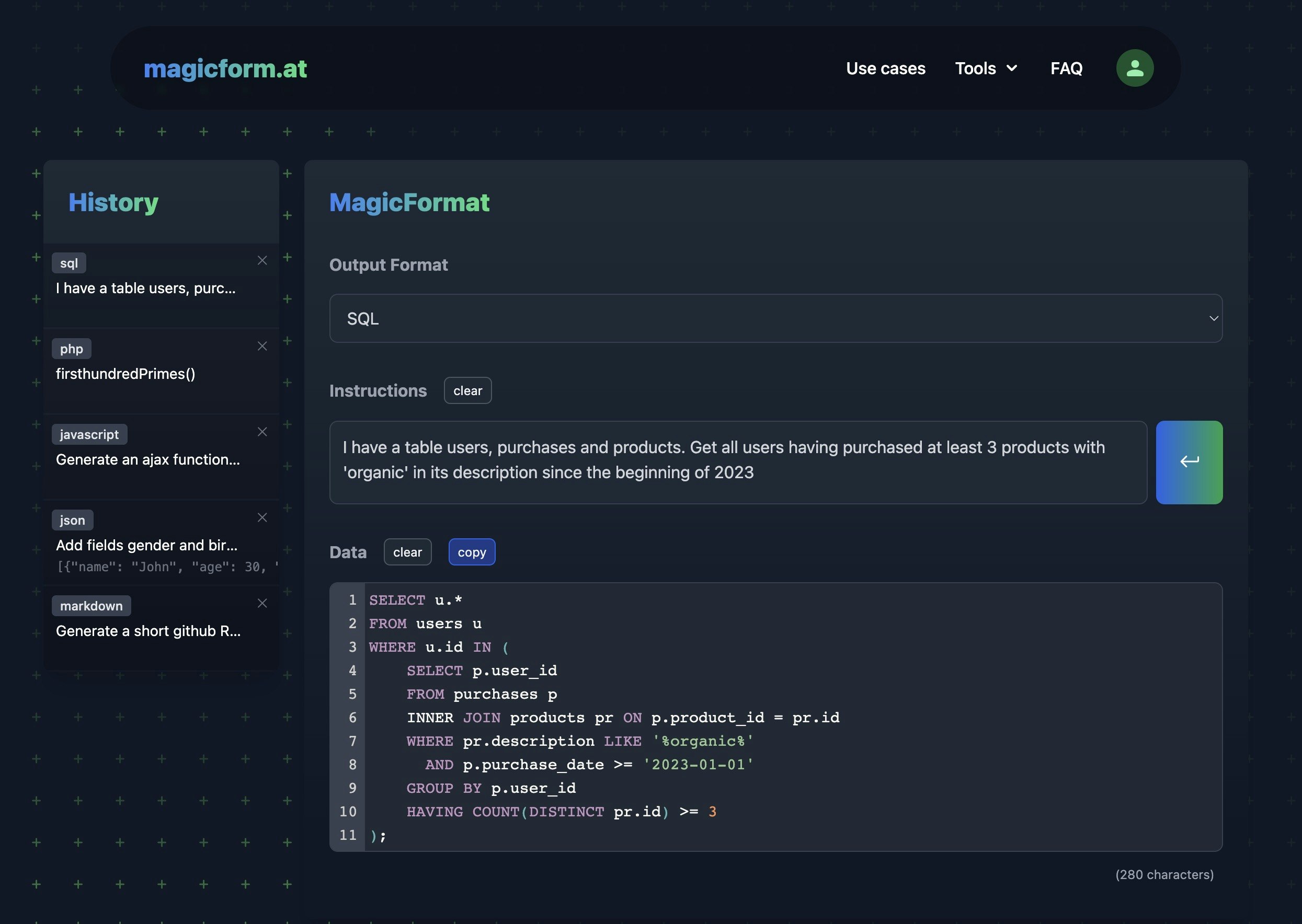
Task: Expand the Tools menu chevron
Action: click(x=1012, y=68)
